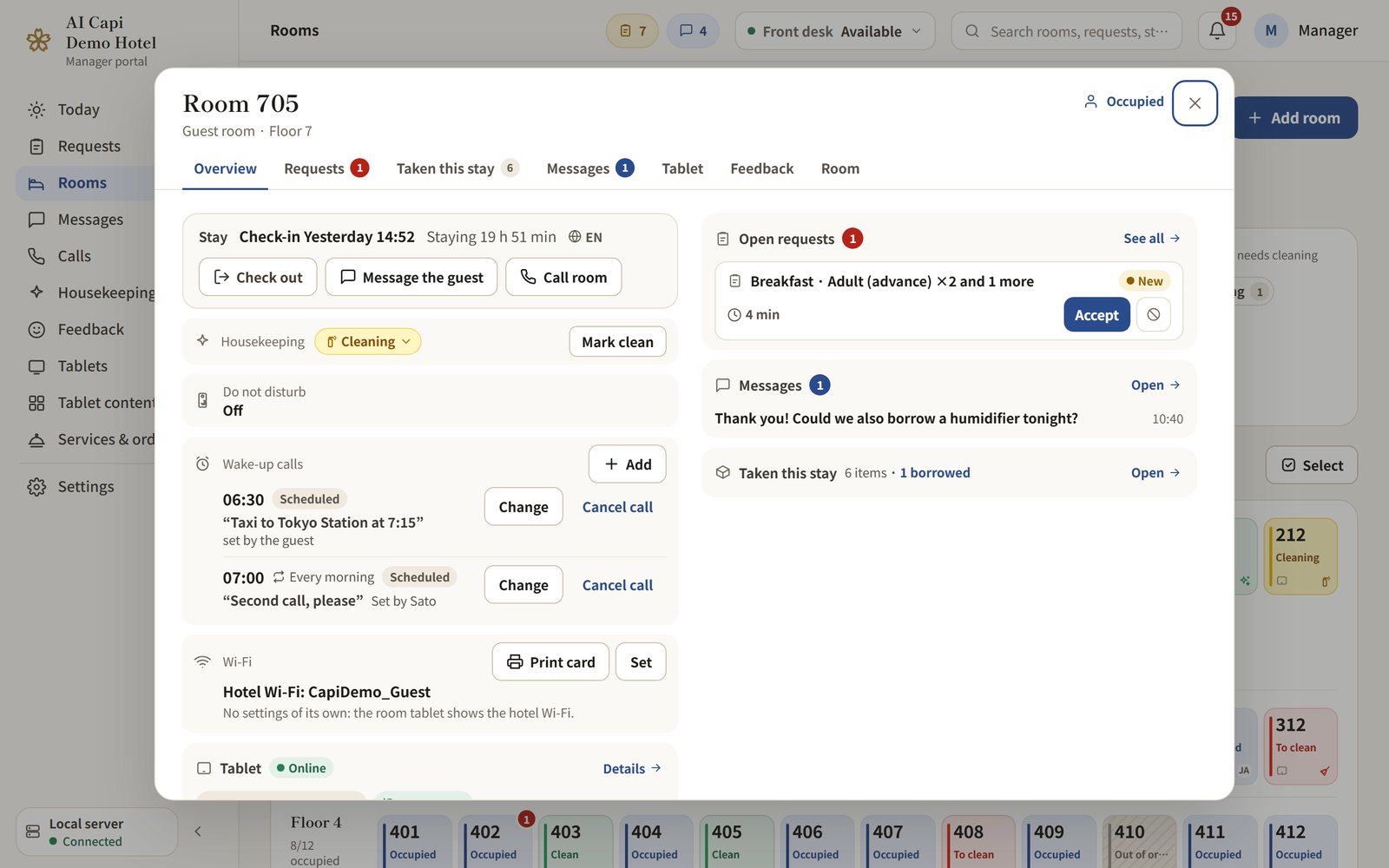This screenshot has height=868, width=1389.
Task: Close the Room 705 dialog
Action: [1195, 102]
